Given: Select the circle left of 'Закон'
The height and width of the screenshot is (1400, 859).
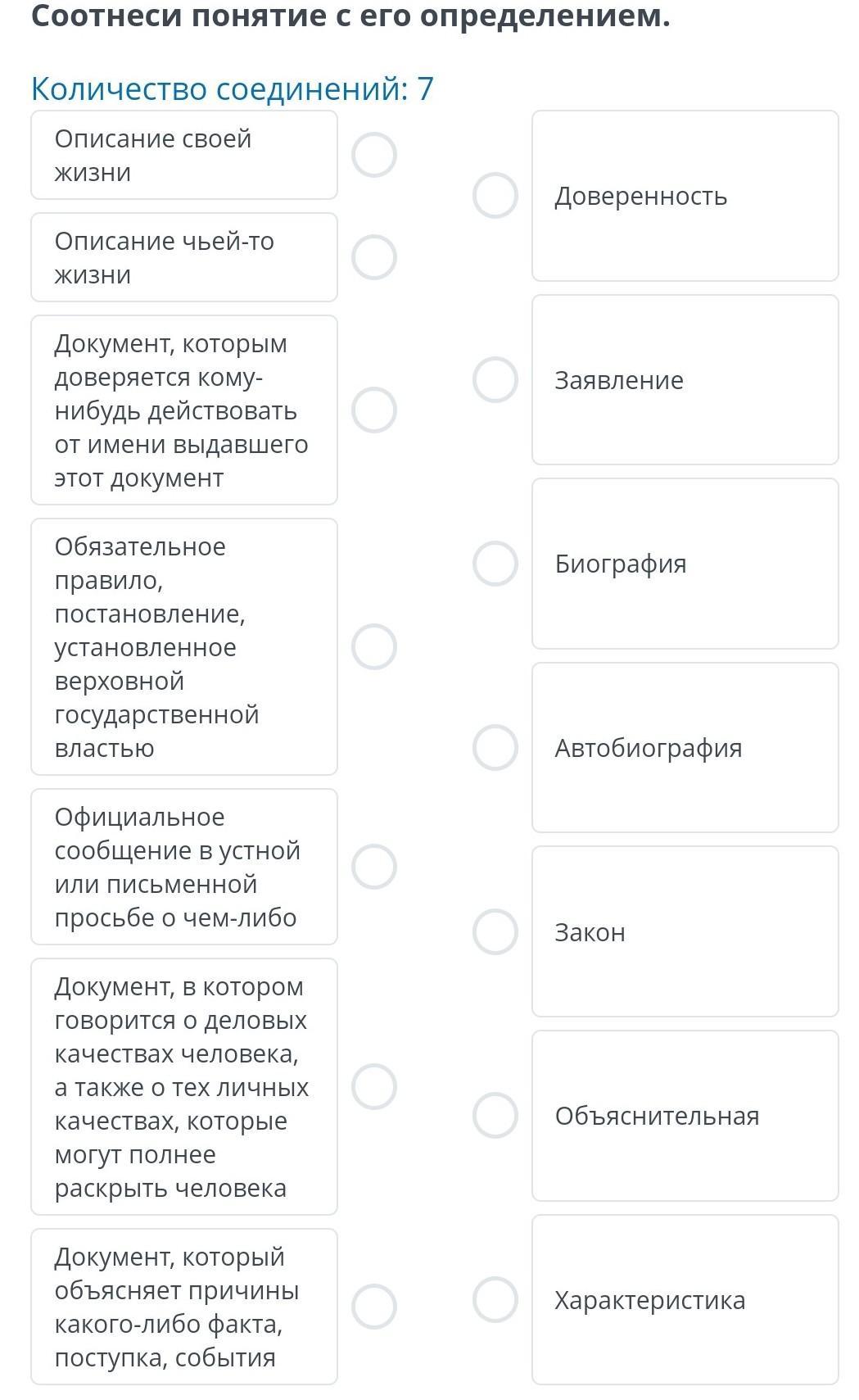Looking at the screenshot, I should [495, 932].
